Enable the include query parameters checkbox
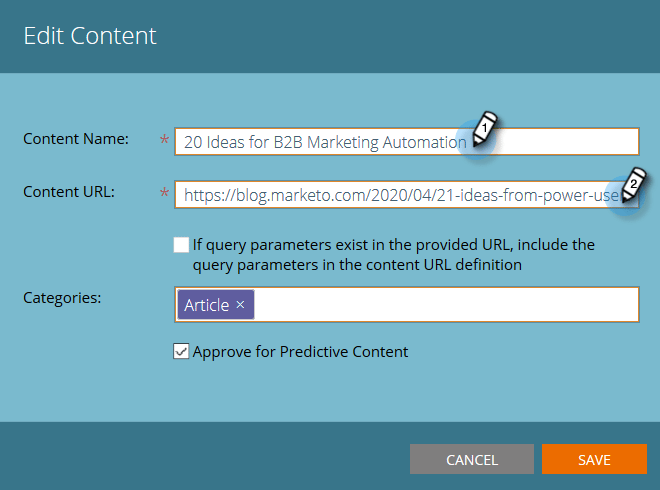Screen dimensions: 660x490 click(180, 244)
